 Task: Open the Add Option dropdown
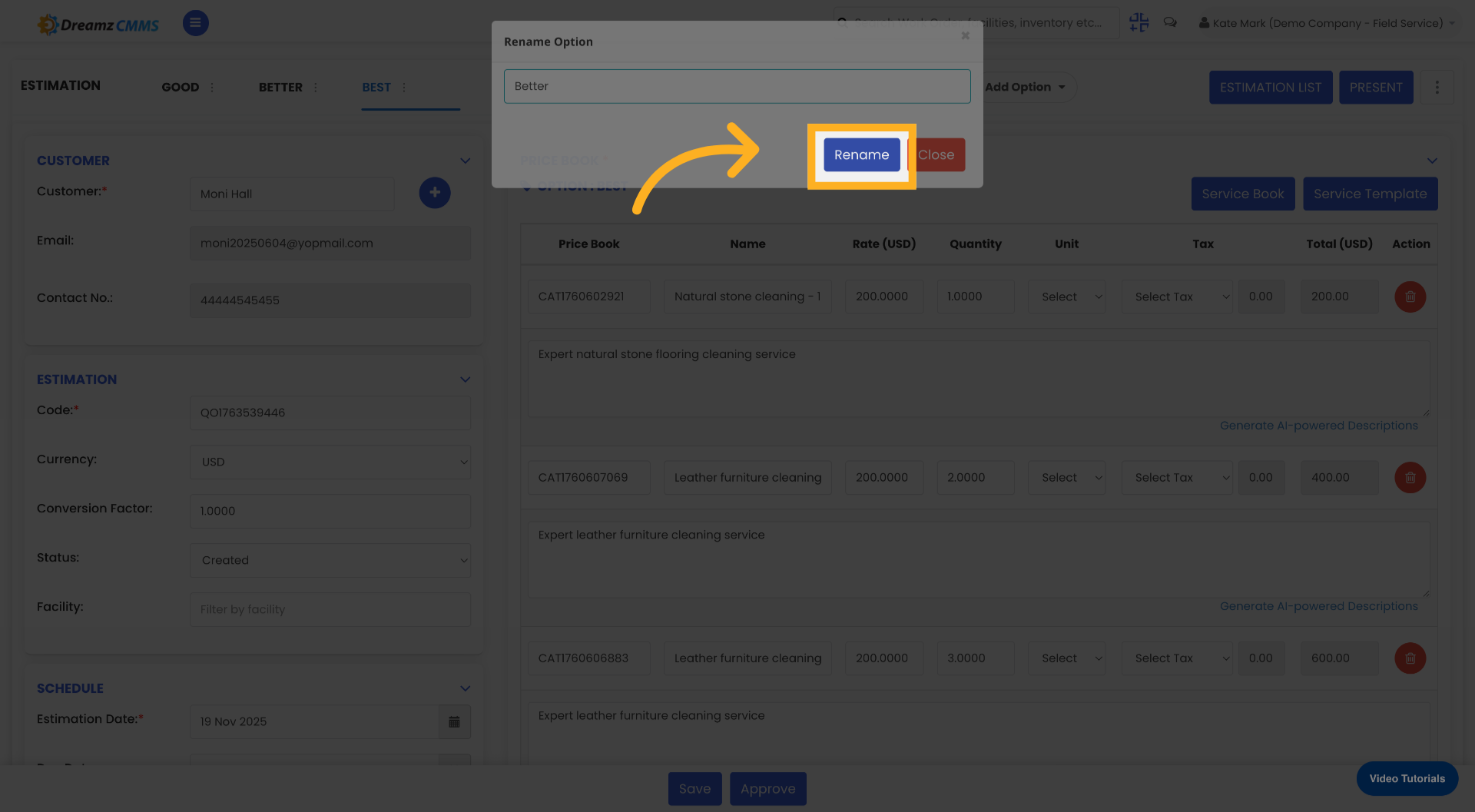tap(1026, 87)
